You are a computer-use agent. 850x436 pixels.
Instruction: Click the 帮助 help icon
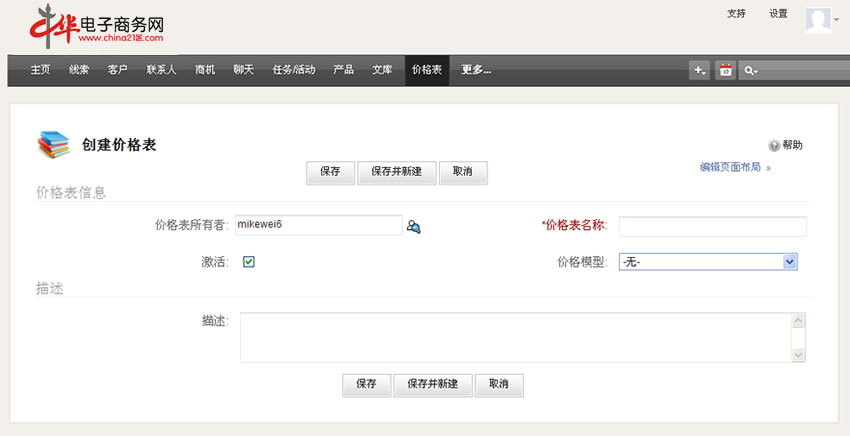coord(774,146)
